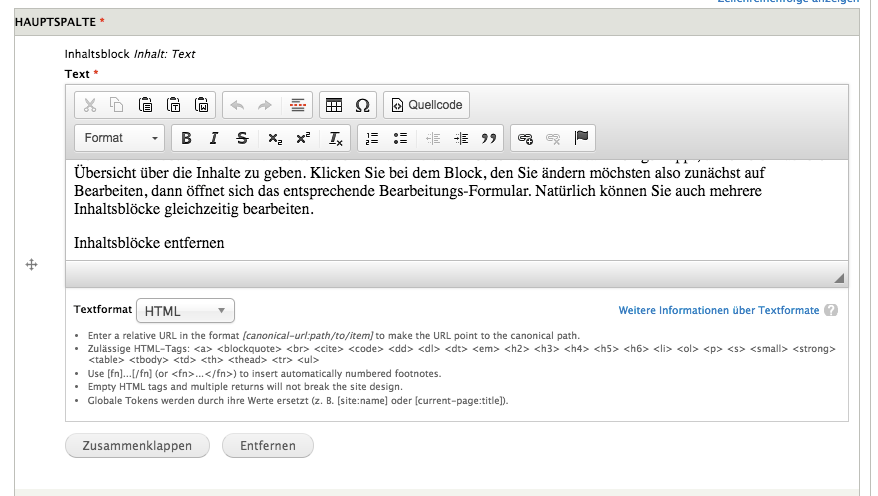Insert a table using the table icon

[x=335, y=105]
